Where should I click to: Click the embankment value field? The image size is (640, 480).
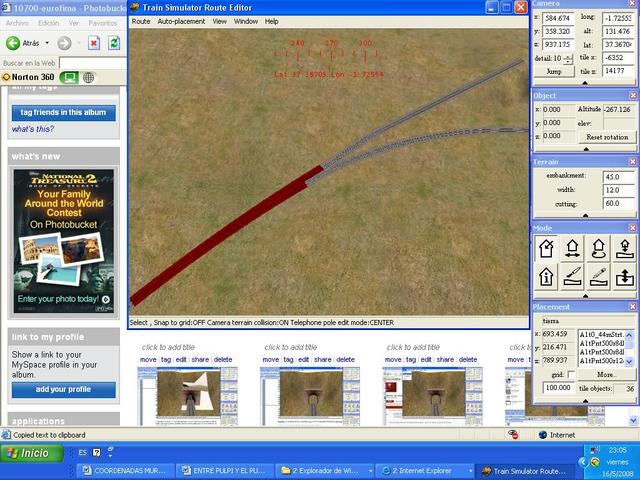pos(618,176)
